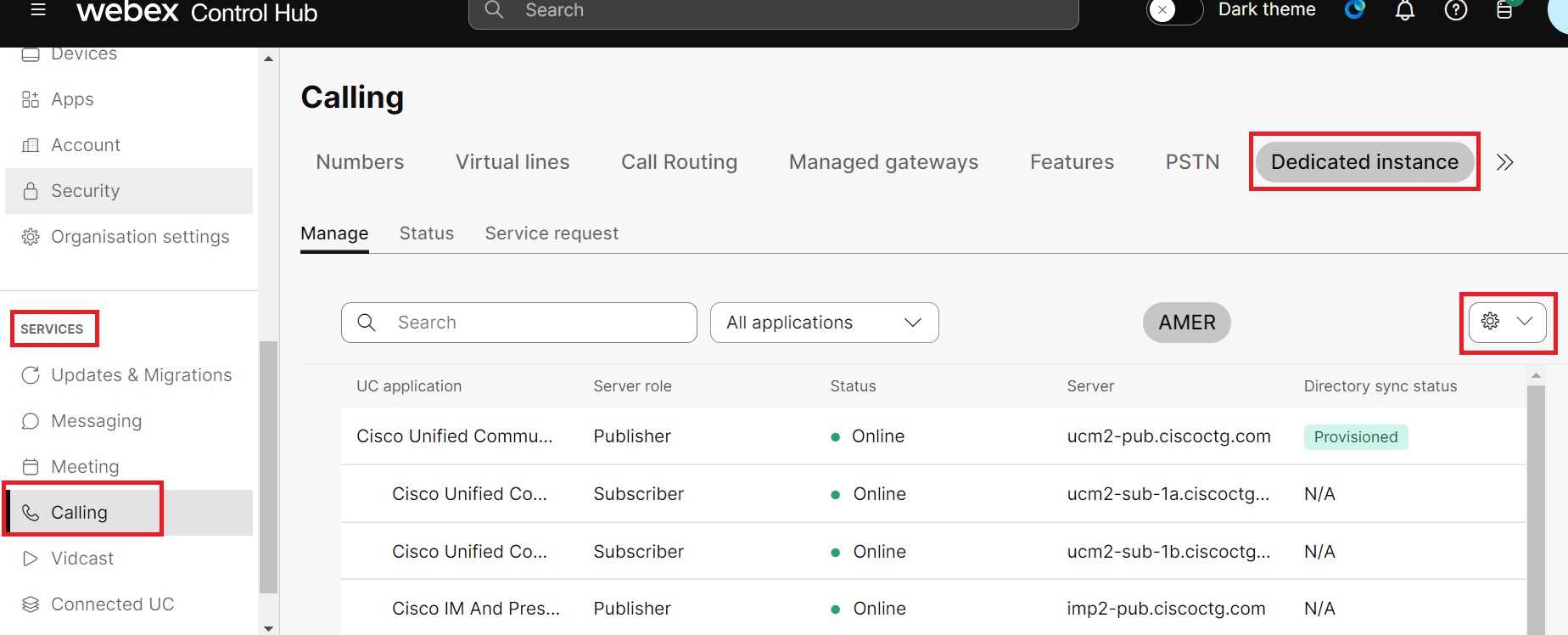The width and height of the screenshot is (1568, 635).
Task: Click the sidebar scroll down arrow
Action: 268,628
